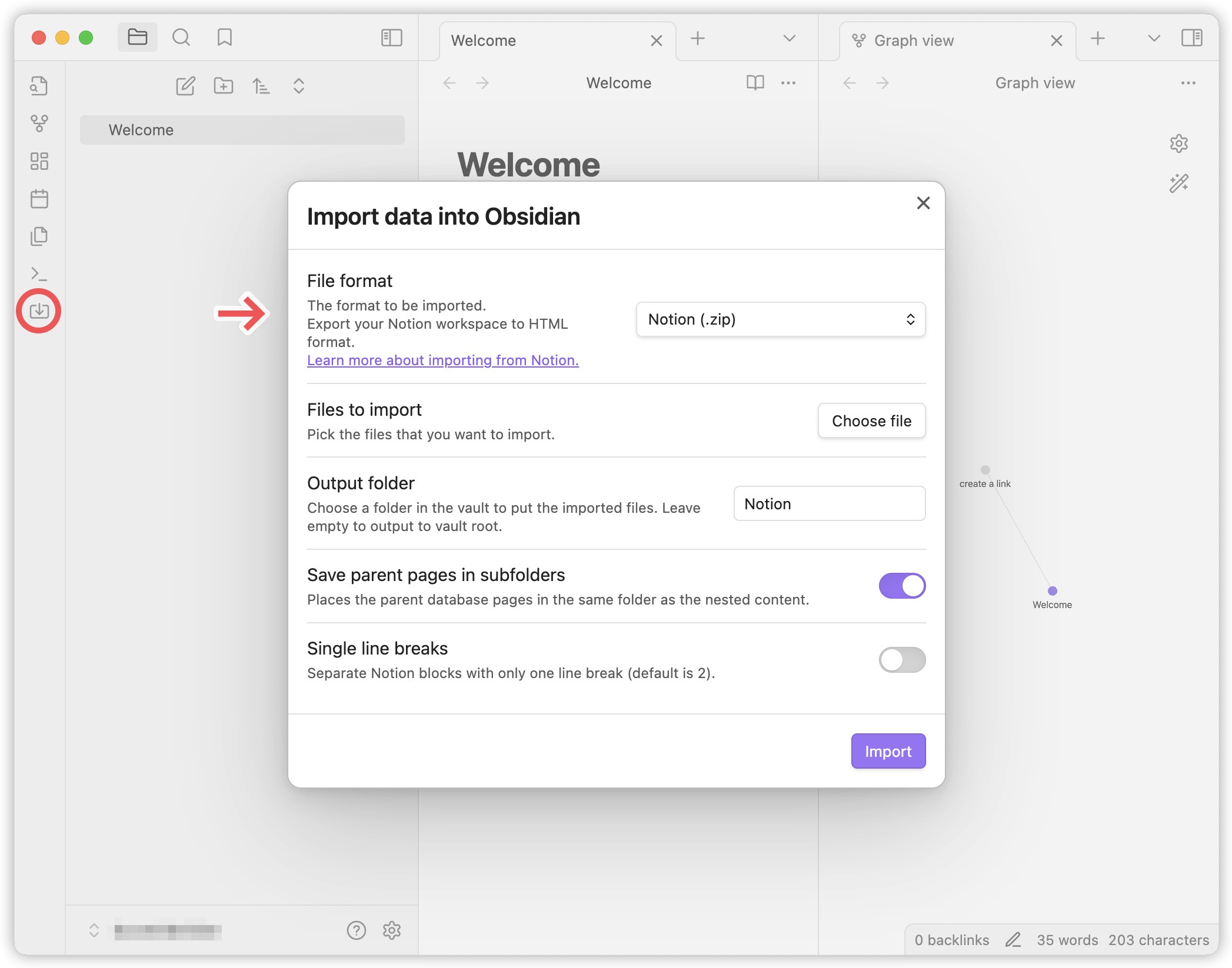
Task: Open the Importer ribbon icon
Action: 39,311
